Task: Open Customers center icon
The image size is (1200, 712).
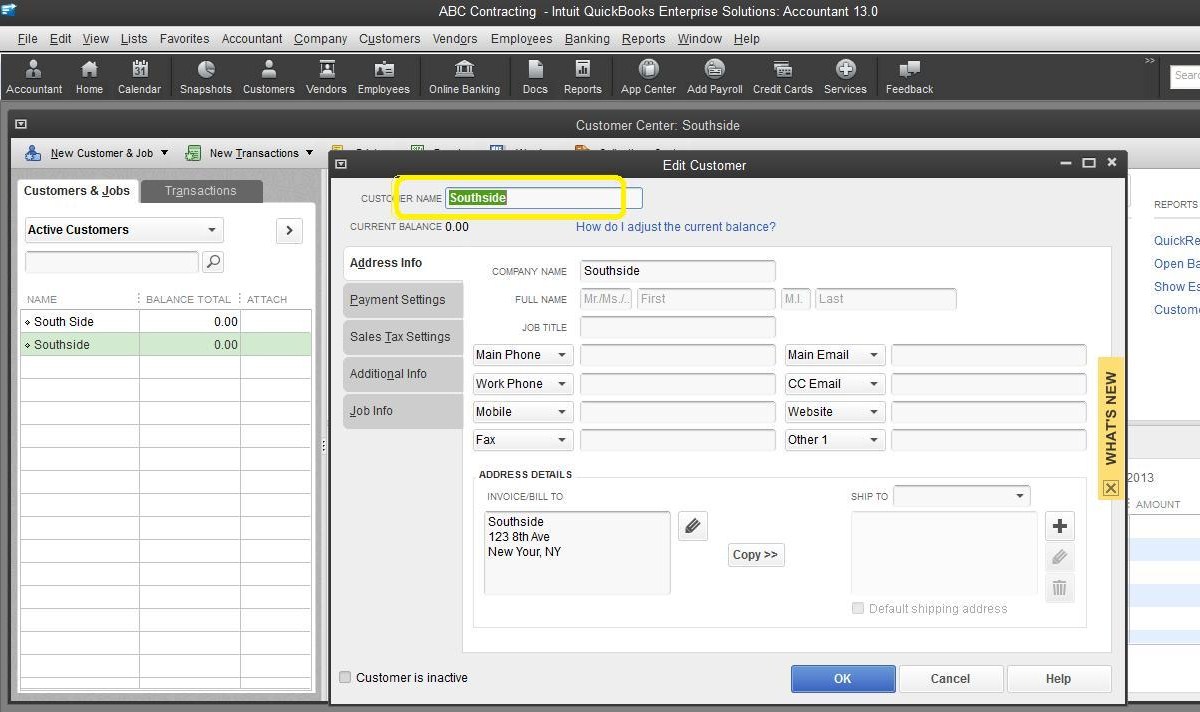Action: pos(269,77)
